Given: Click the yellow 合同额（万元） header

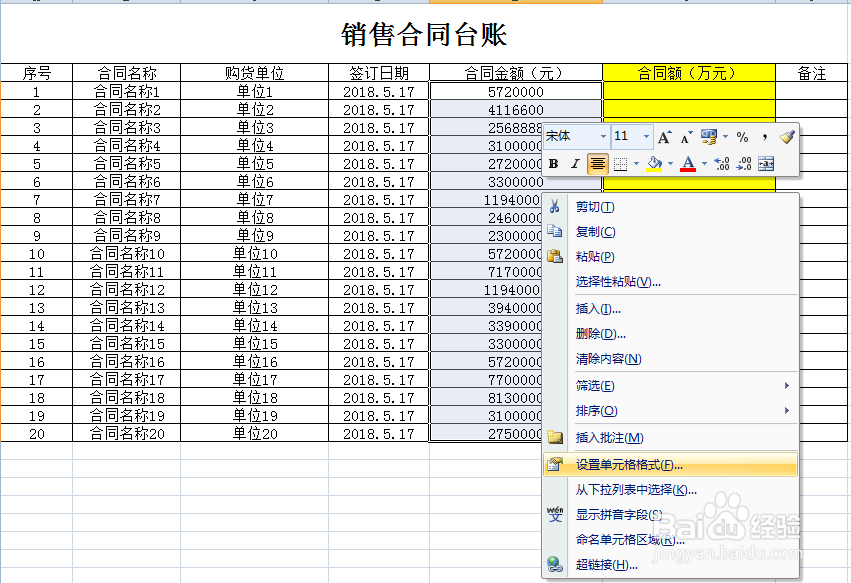Looking at the screenshot, I should pyautogui.click(x=689, y=73).
